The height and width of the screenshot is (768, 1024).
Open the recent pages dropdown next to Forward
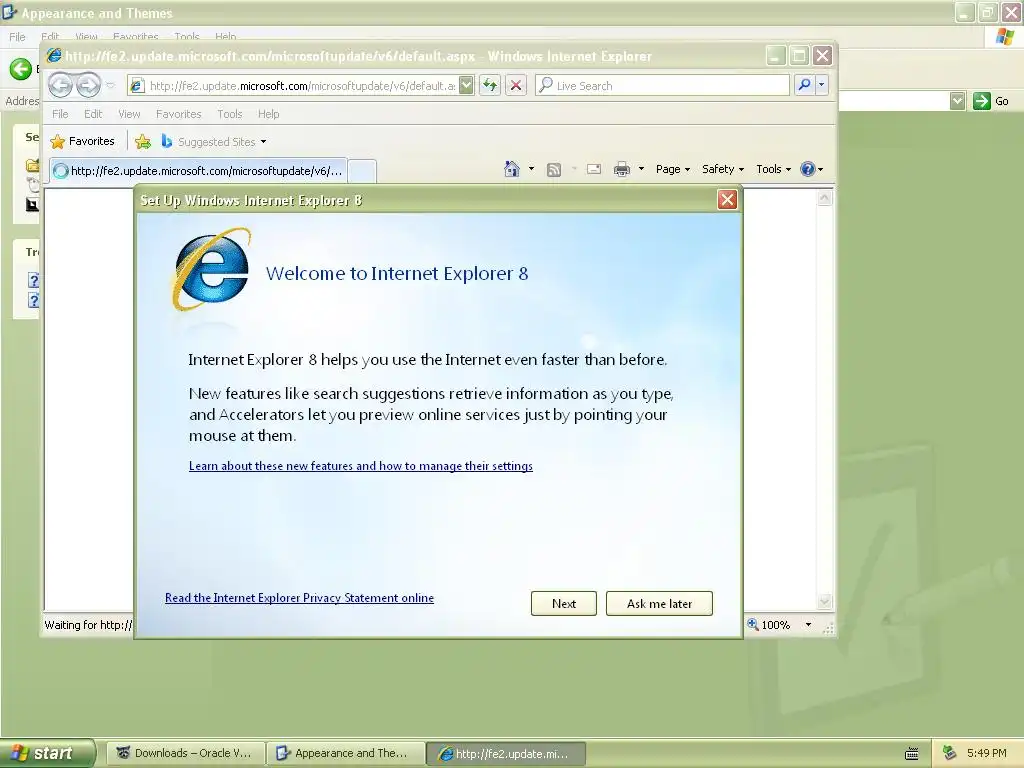click(110, 86)
